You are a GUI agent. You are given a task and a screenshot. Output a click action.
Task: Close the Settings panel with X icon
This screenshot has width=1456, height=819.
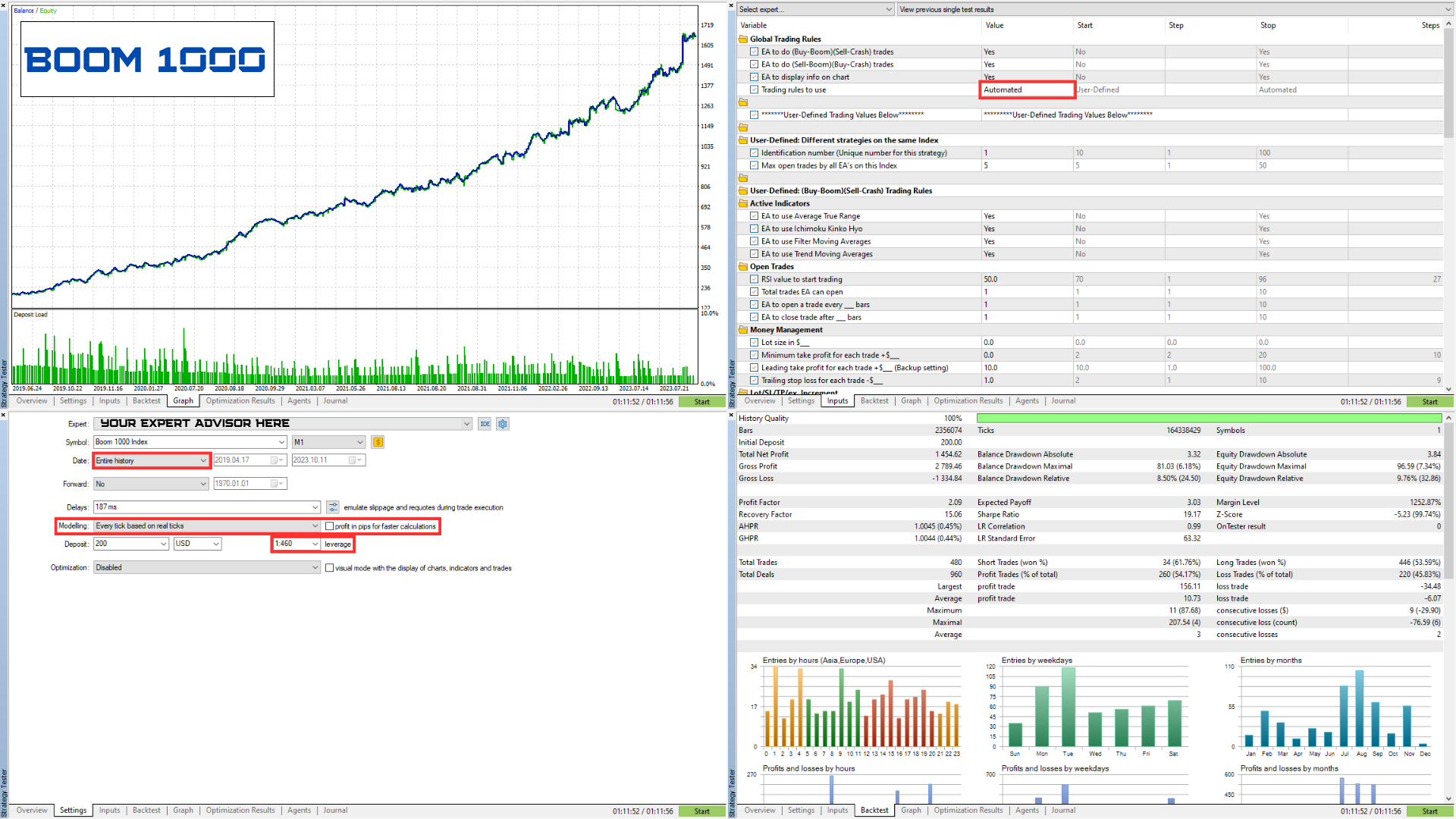coord(4,416)
